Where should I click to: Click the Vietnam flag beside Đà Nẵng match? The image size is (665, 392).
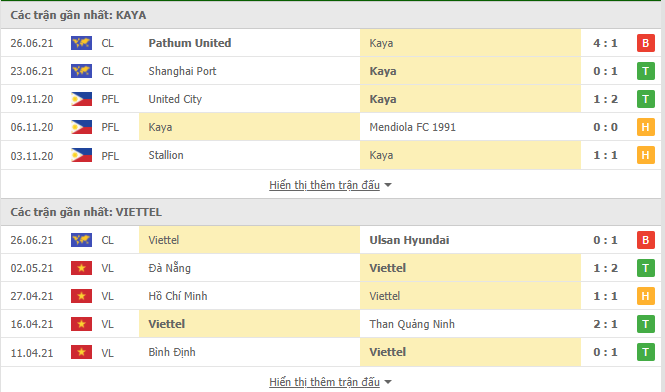(x=81, y=268)
